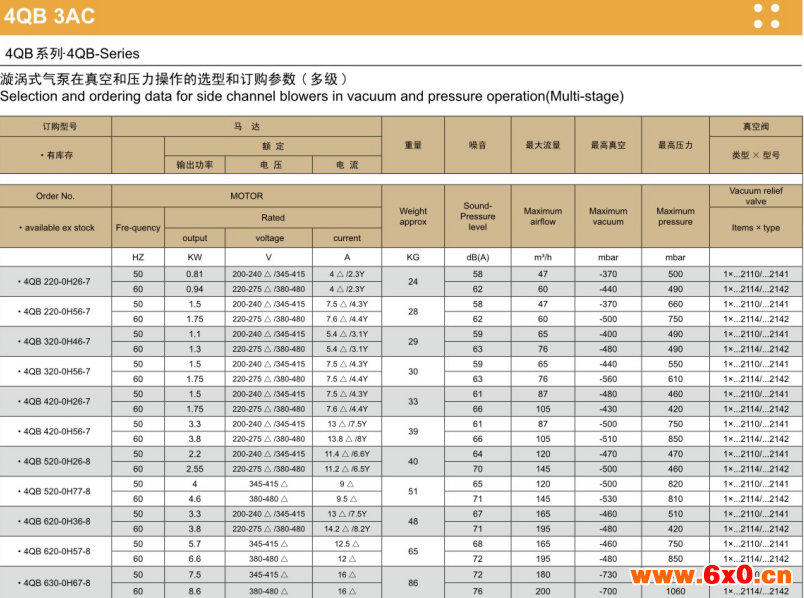Click maximum pressure value "1060"

tap(675, 591)
